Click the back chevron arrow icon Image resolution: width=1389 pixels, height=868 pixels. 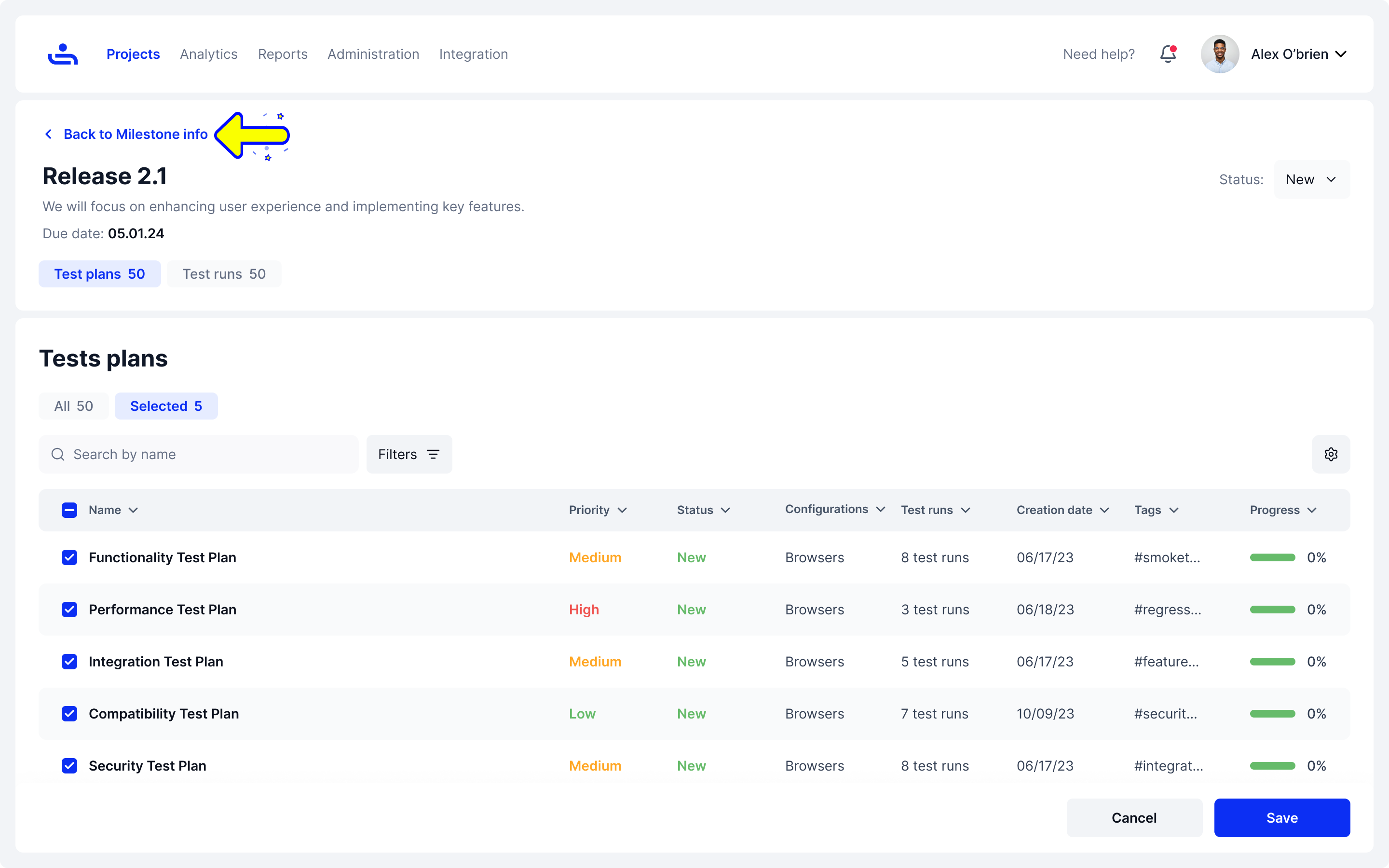pos(49,134)
